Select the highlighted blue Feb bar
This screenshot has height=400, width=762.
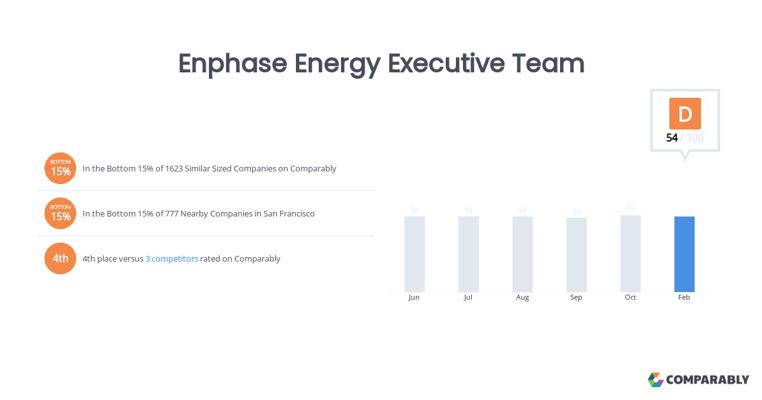pyautogui.click(x=684, y=254)
